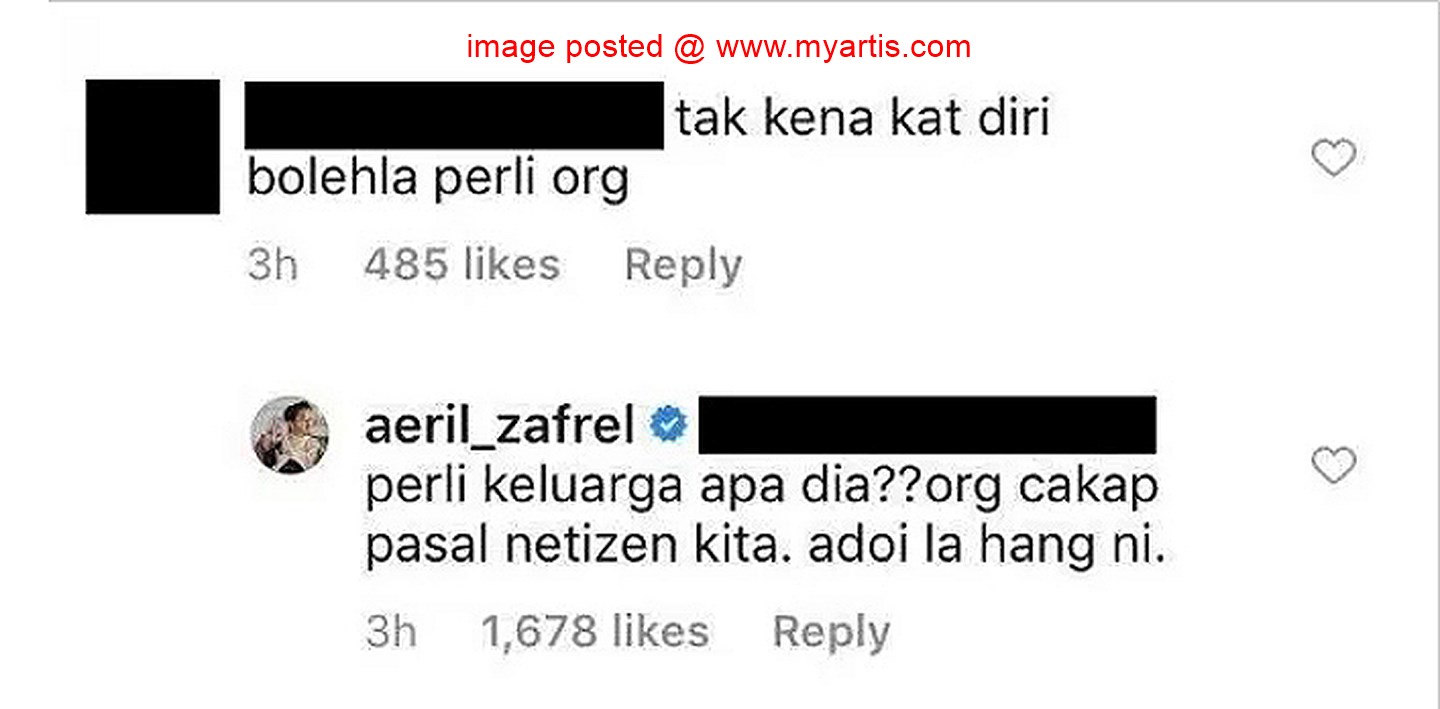Click the 3h timestamp beside 485 likes
The image size is (1440, 709).
273,266
